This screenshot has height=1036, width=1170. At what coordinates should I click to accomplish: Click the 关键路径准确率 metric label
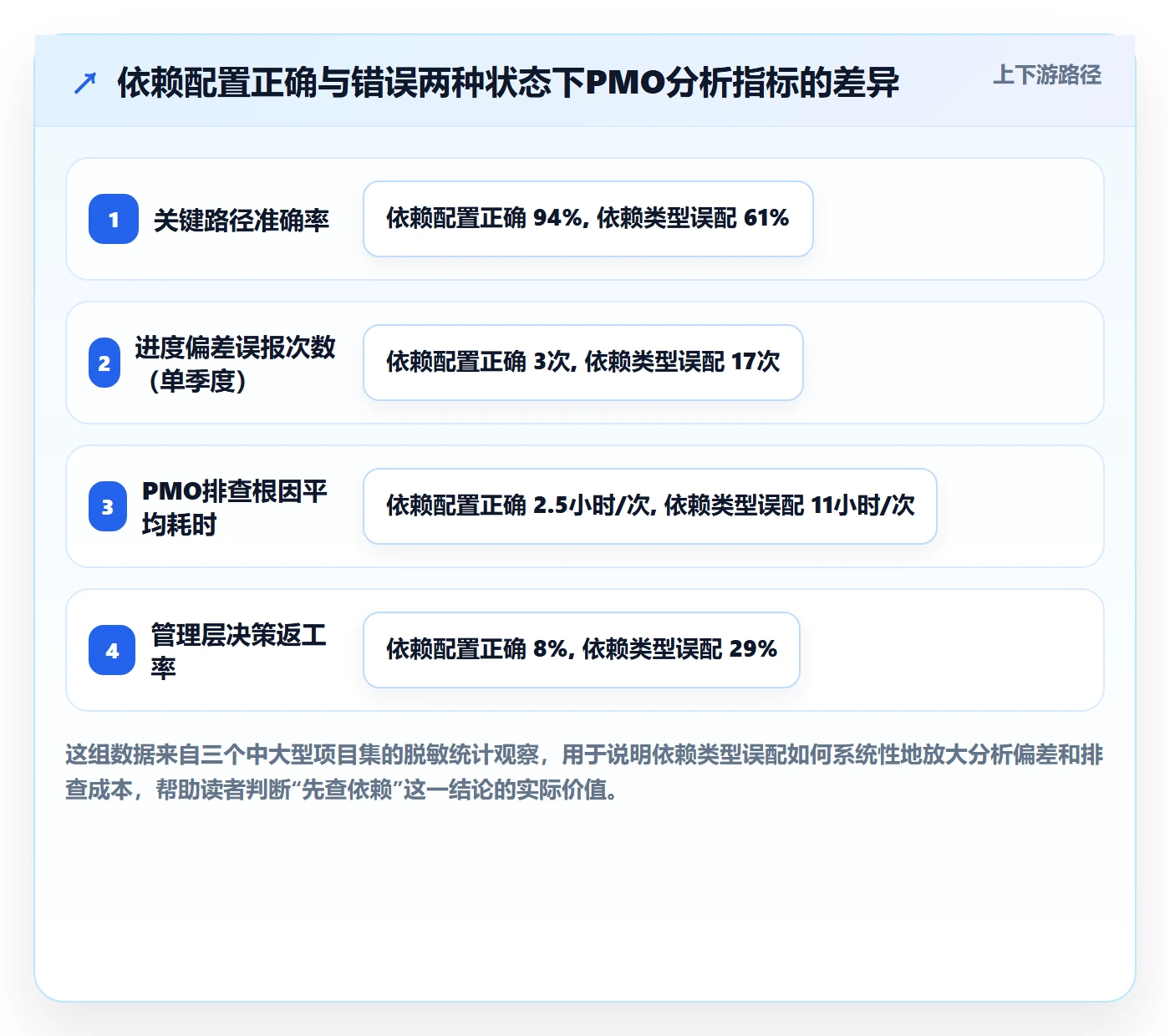click(242, 220)
